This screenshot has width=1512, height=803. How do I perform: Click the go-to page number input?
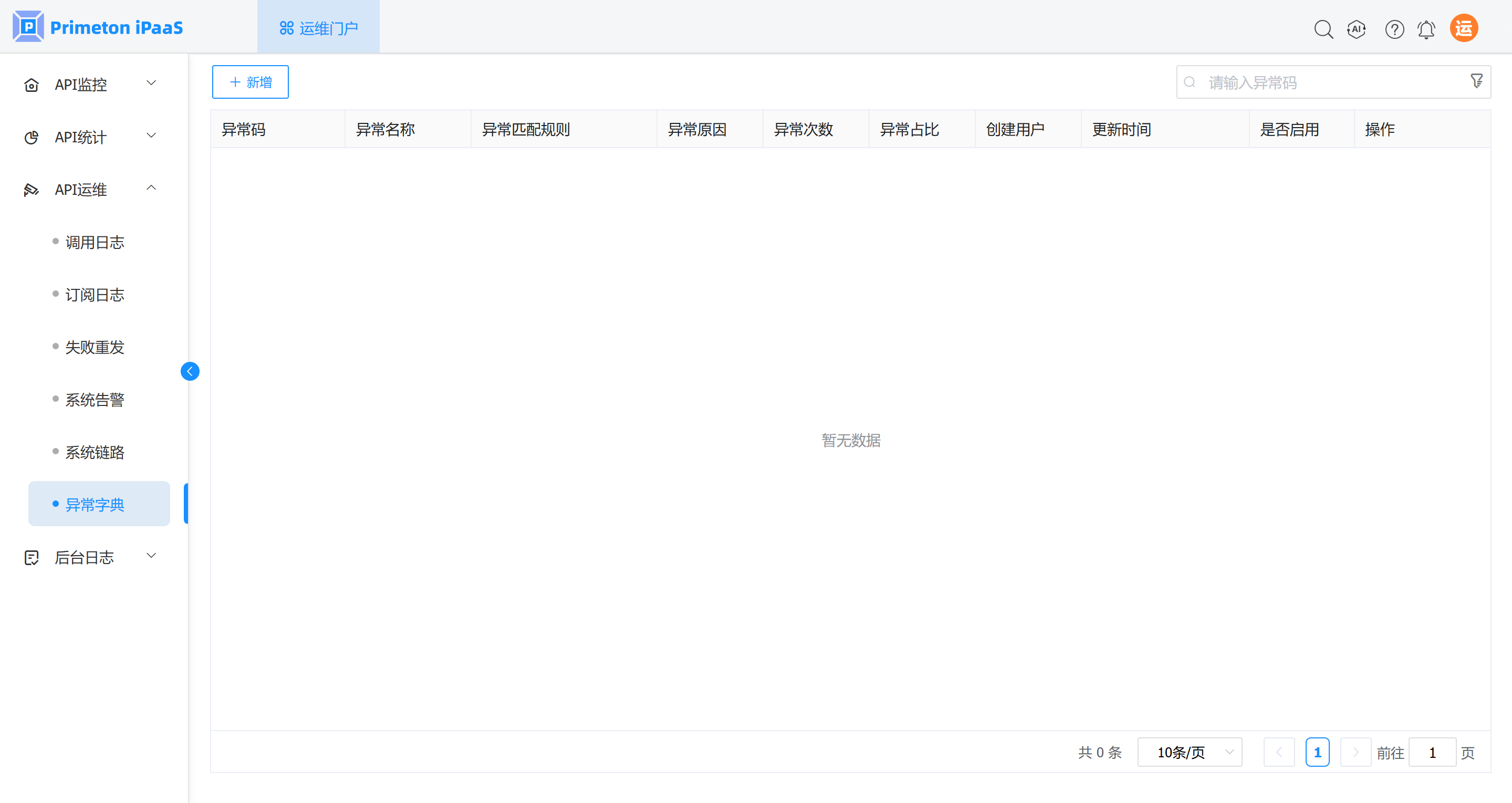1432,752
